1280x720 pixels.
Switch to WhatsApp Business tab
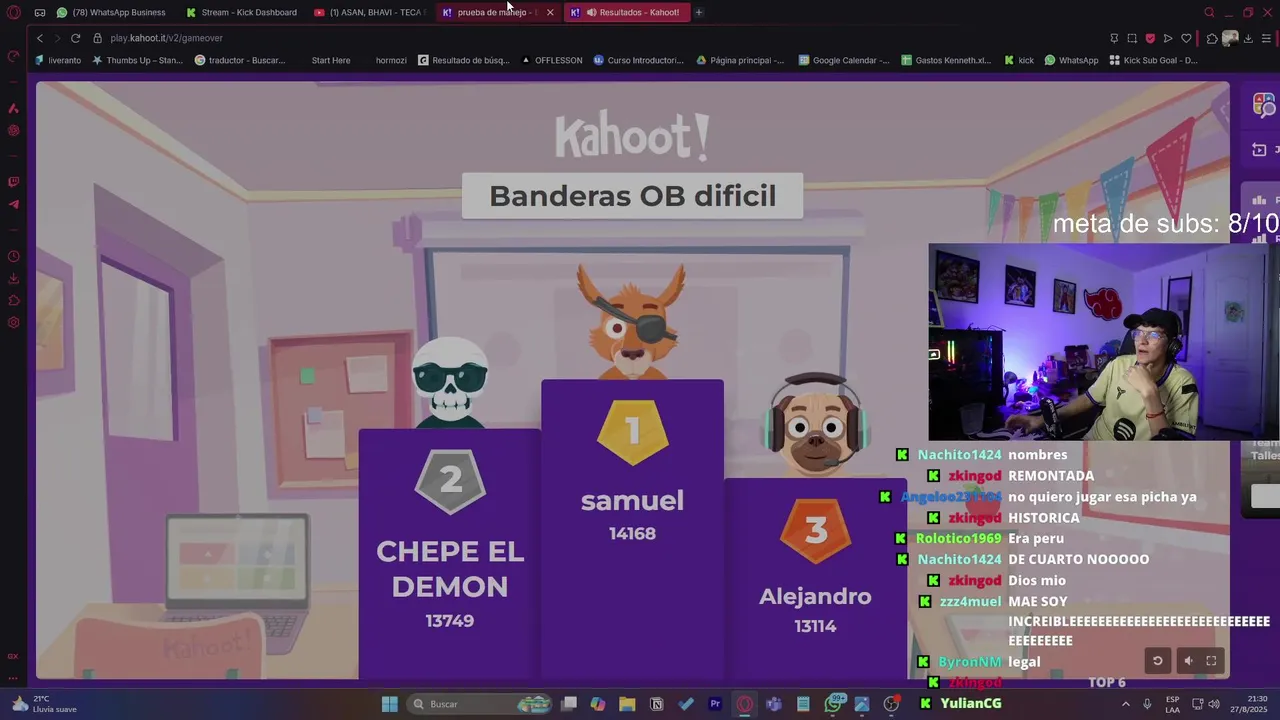point(111,12)
